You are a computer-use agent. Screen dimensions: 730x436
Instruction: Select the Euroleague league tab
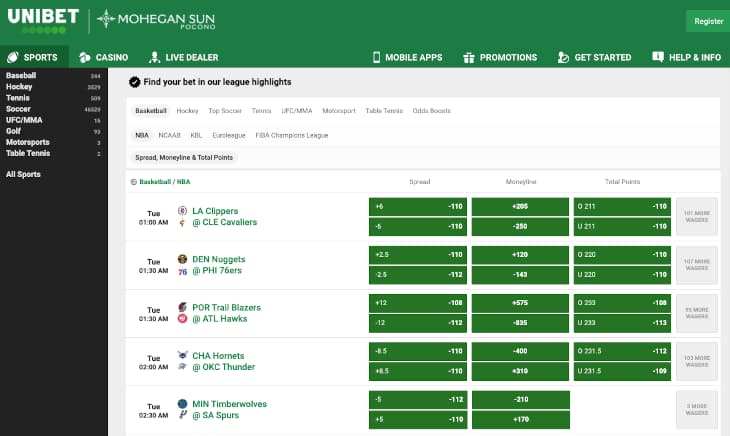click(229, 135)
